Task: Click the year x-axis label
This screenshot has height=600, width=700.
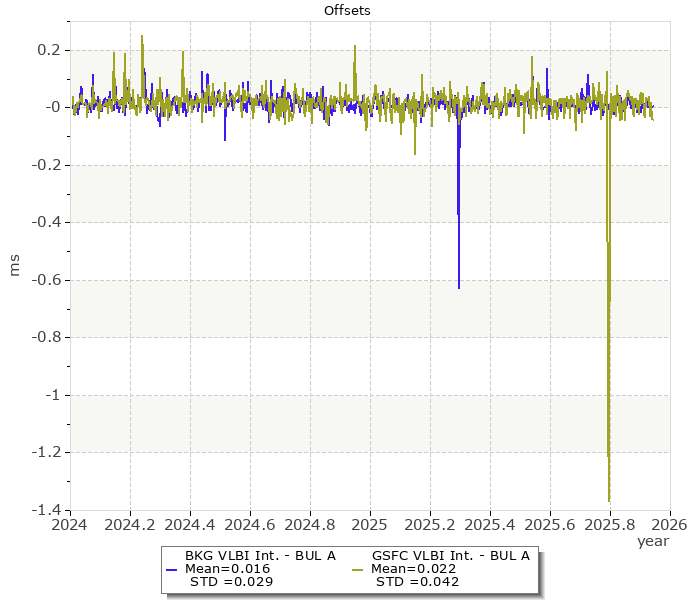Action: coord(652,541)
